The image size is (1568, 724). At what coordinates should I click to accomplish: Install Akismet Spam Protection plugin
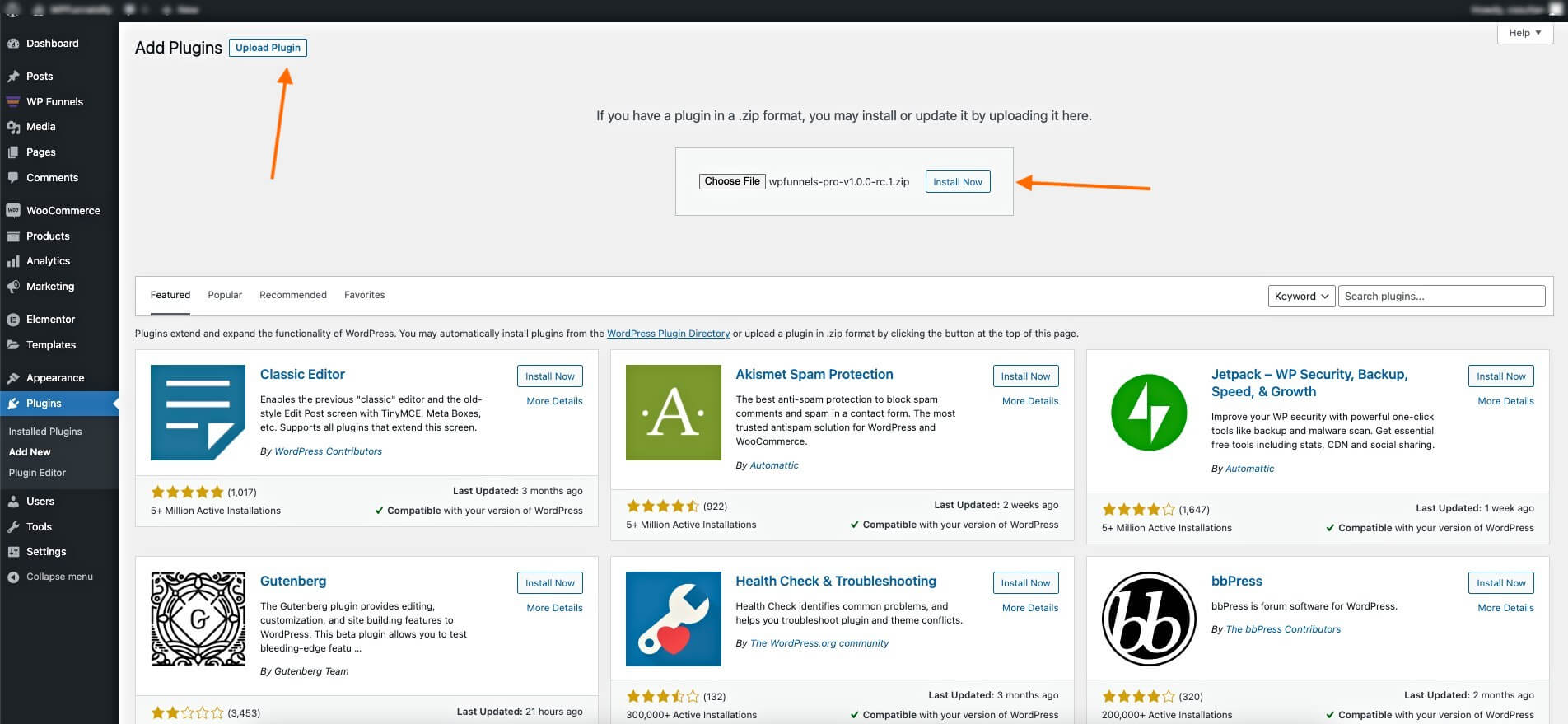1025,376
